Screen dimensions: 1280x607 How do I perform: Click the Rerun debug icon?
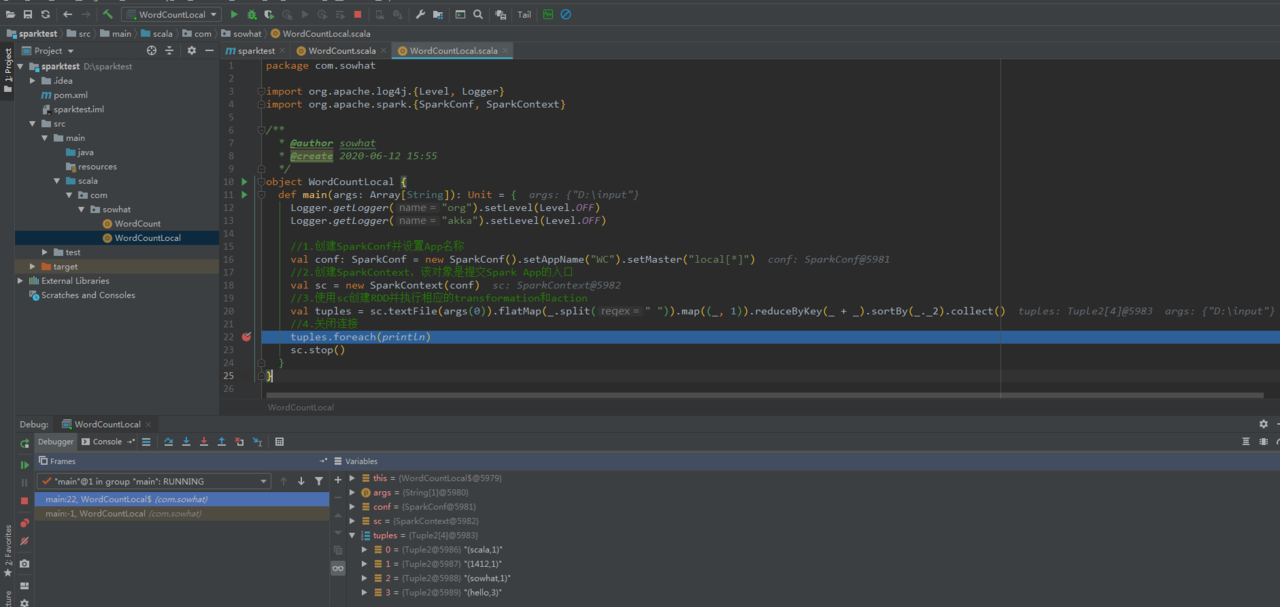(25, 443)
